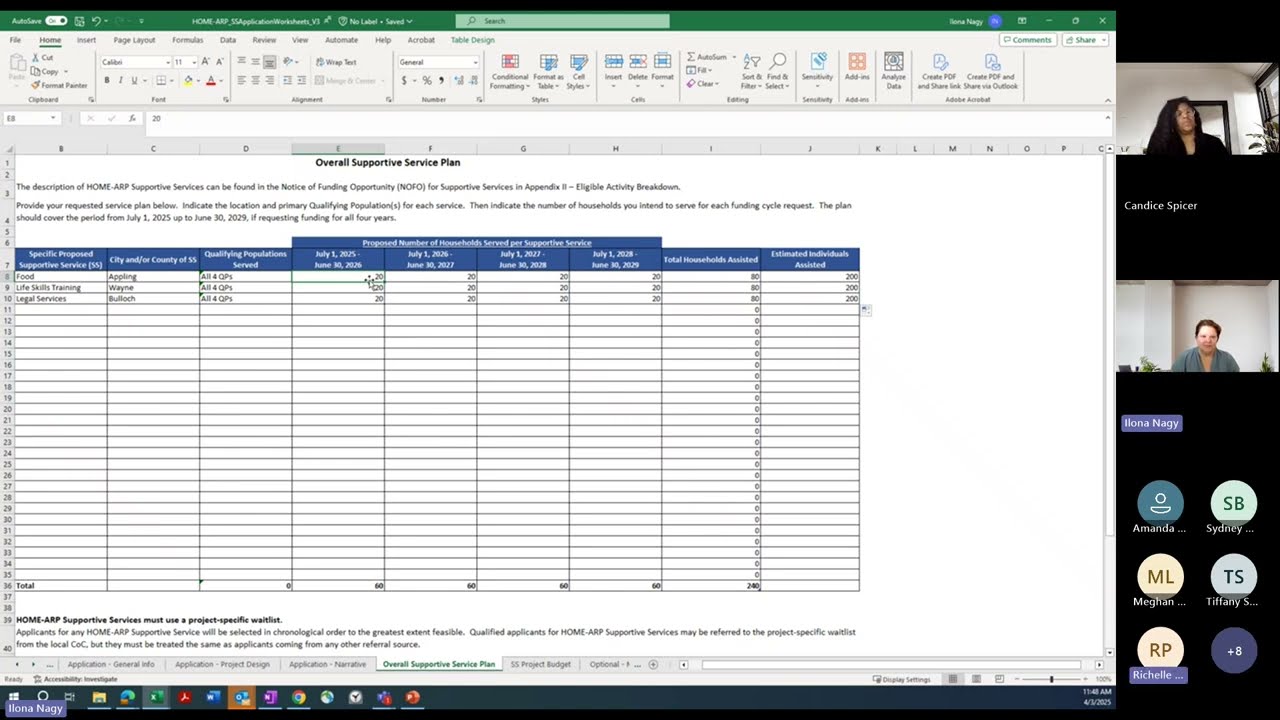Image resolution: width=1280 pixels, height=720 pixels.
Task: Click AutoSum in Editing group
Action: coord(707,57)
